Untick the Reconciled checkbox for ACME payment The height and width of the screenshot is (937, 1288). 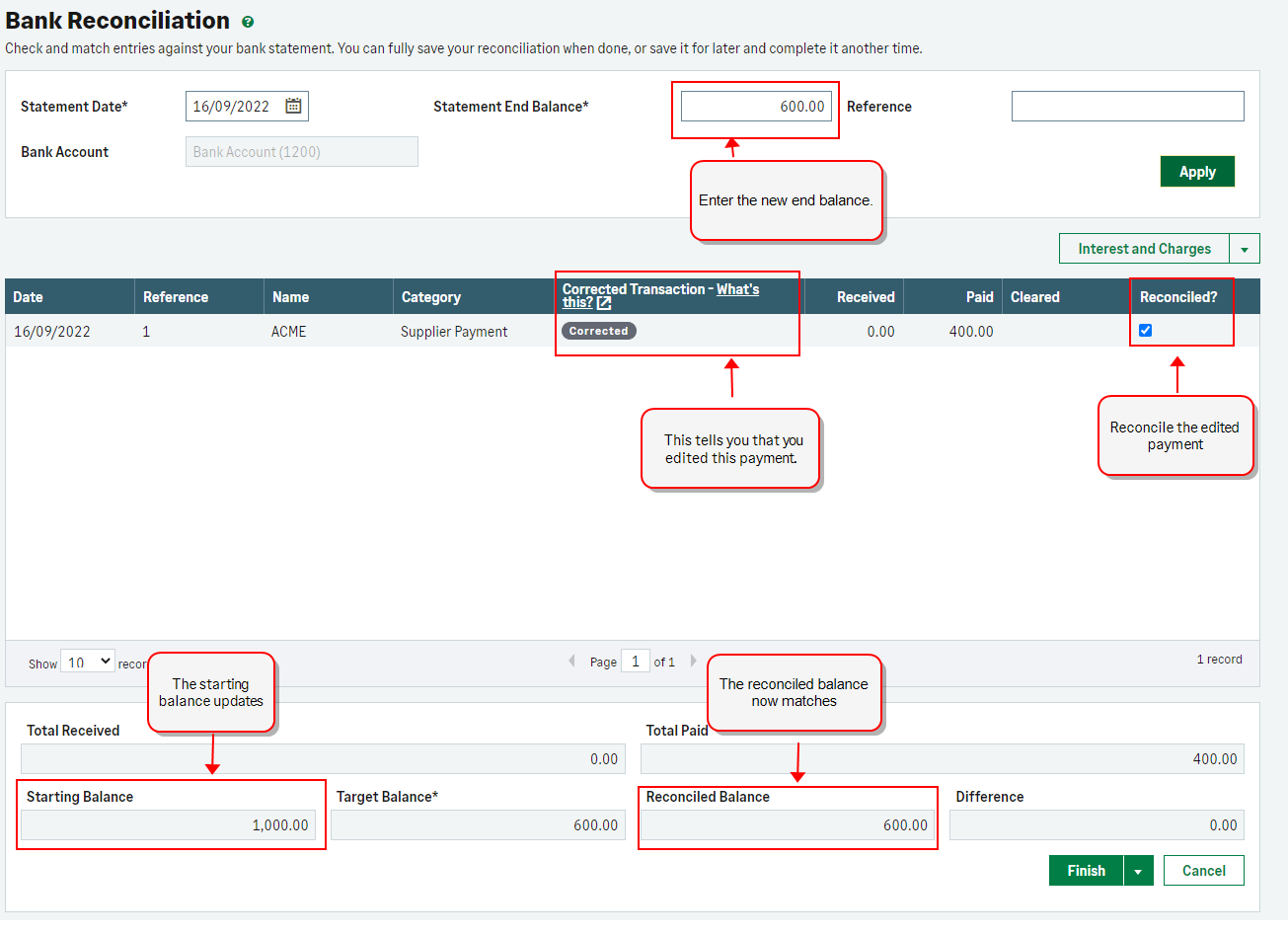click(1145, 331)
